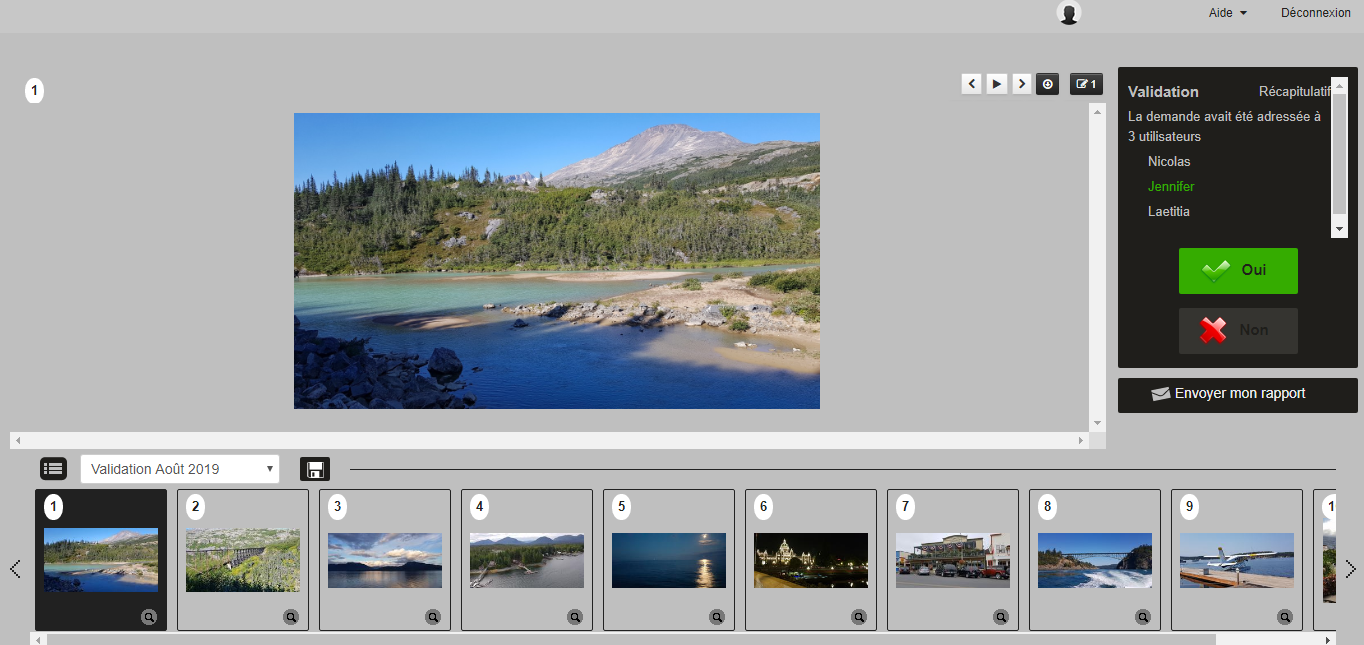The height and width of the screenshot is (645, 1364).
Task: Click the download icon in the viewer toolbar
Action: pos(1047,84)
